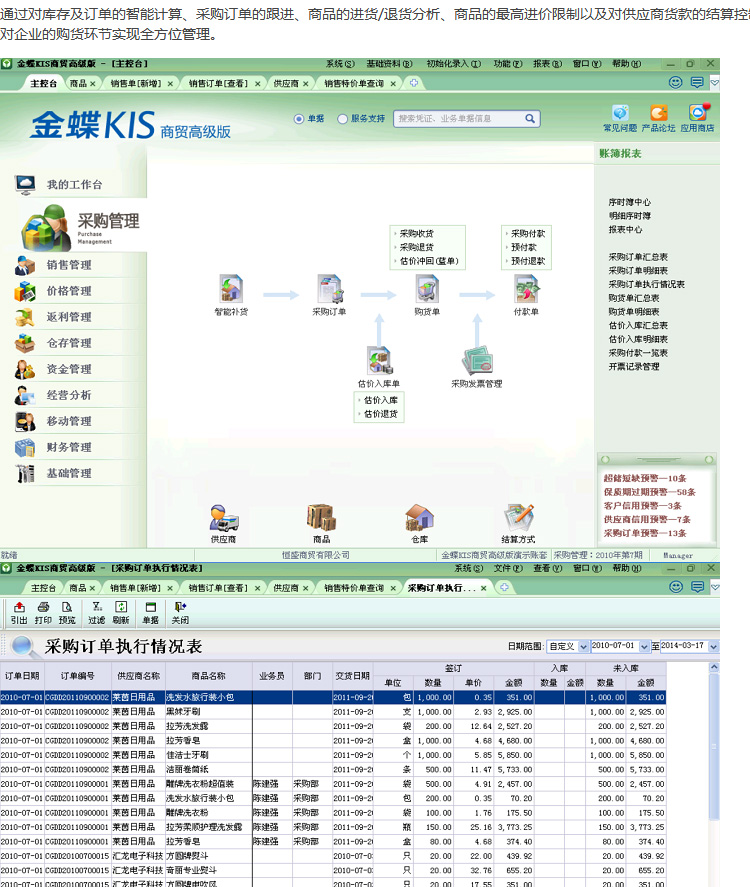Select 价格管理 in the sidebar
Viewport: 750px width, 887px height.
69,291
